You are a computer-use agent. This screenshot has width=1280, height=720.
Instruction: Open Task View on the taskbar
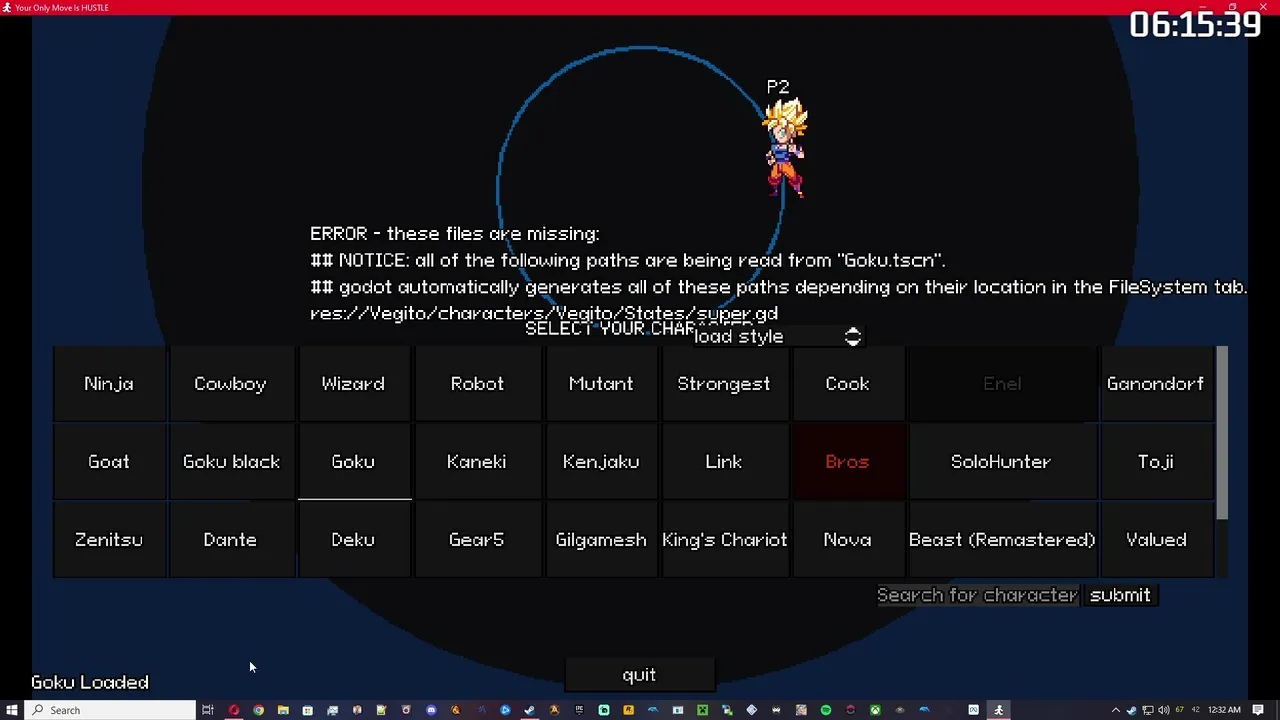pos(208,710)
